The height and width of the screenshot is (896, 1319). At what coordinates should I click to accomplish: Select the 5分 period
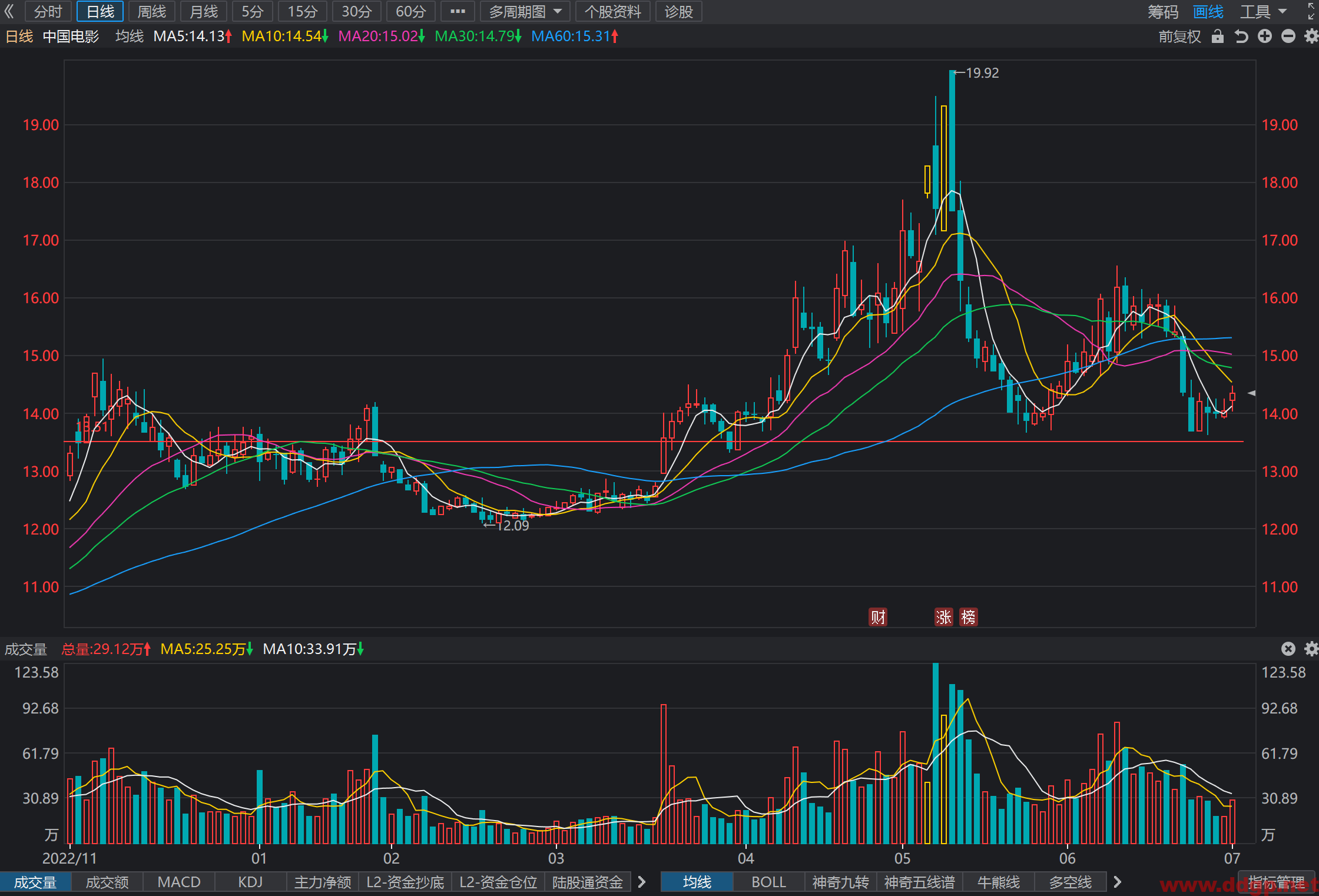[253, 12]
